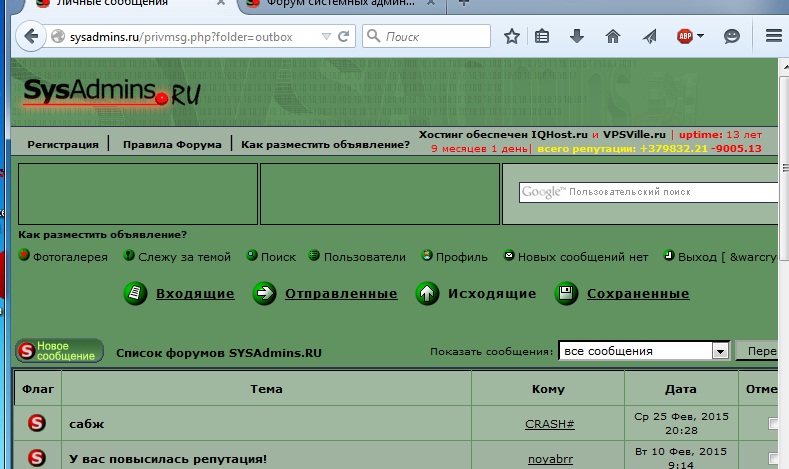Screen dimensions: 789x469
Task: Click the Исходящие up-arrow icon
Action: point(427,293)
